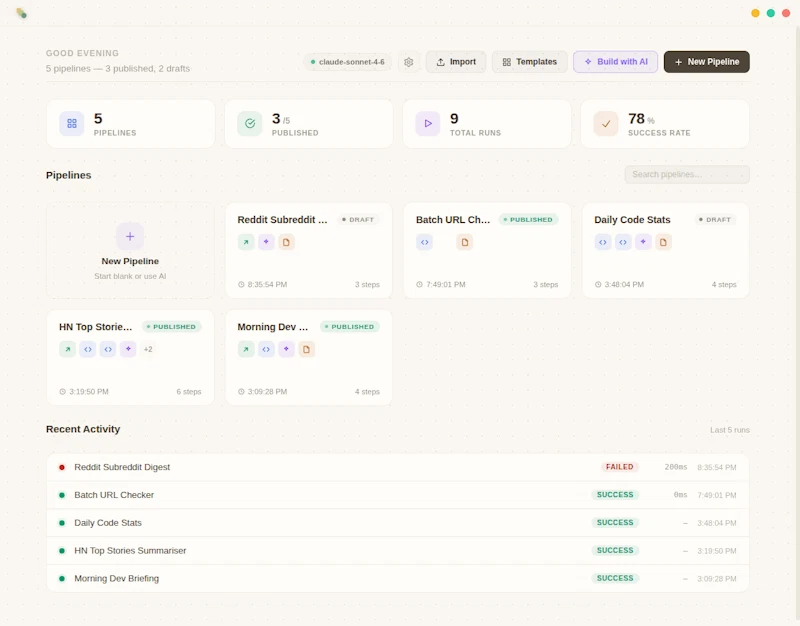This screenshot has width=800, height=626.
Task: Click the dark New Pipeline button
Action: click(x=707, y=62)
